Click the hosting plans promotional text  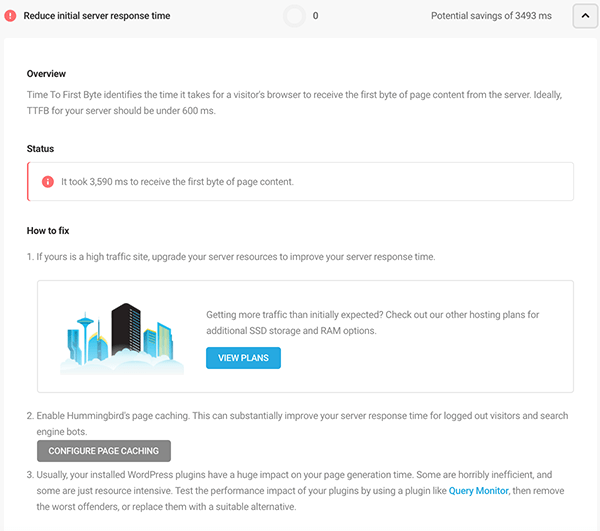tap(372, 321)
